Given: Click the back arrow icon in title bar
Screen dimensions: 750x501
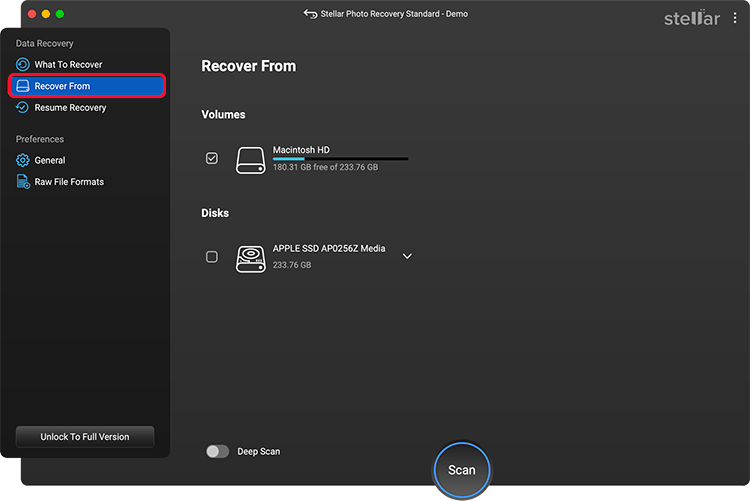Looking at the screenshot, I should point(310,14).
